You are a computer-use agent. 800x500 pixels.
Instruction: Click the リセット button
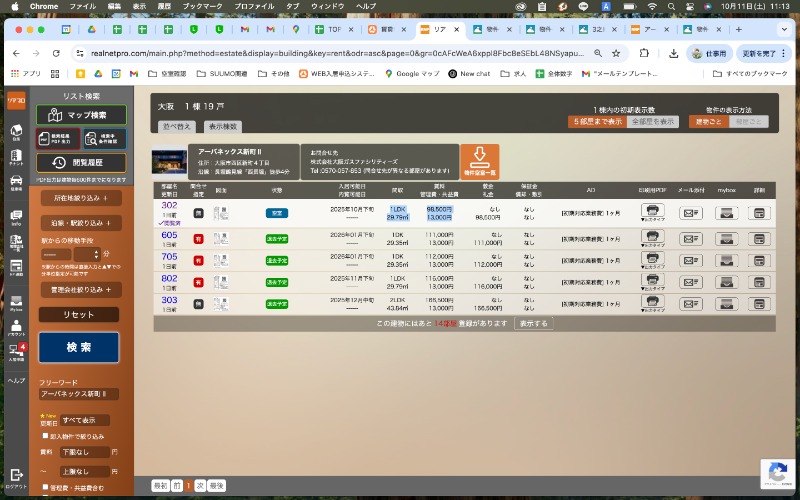tap(79, 314)
